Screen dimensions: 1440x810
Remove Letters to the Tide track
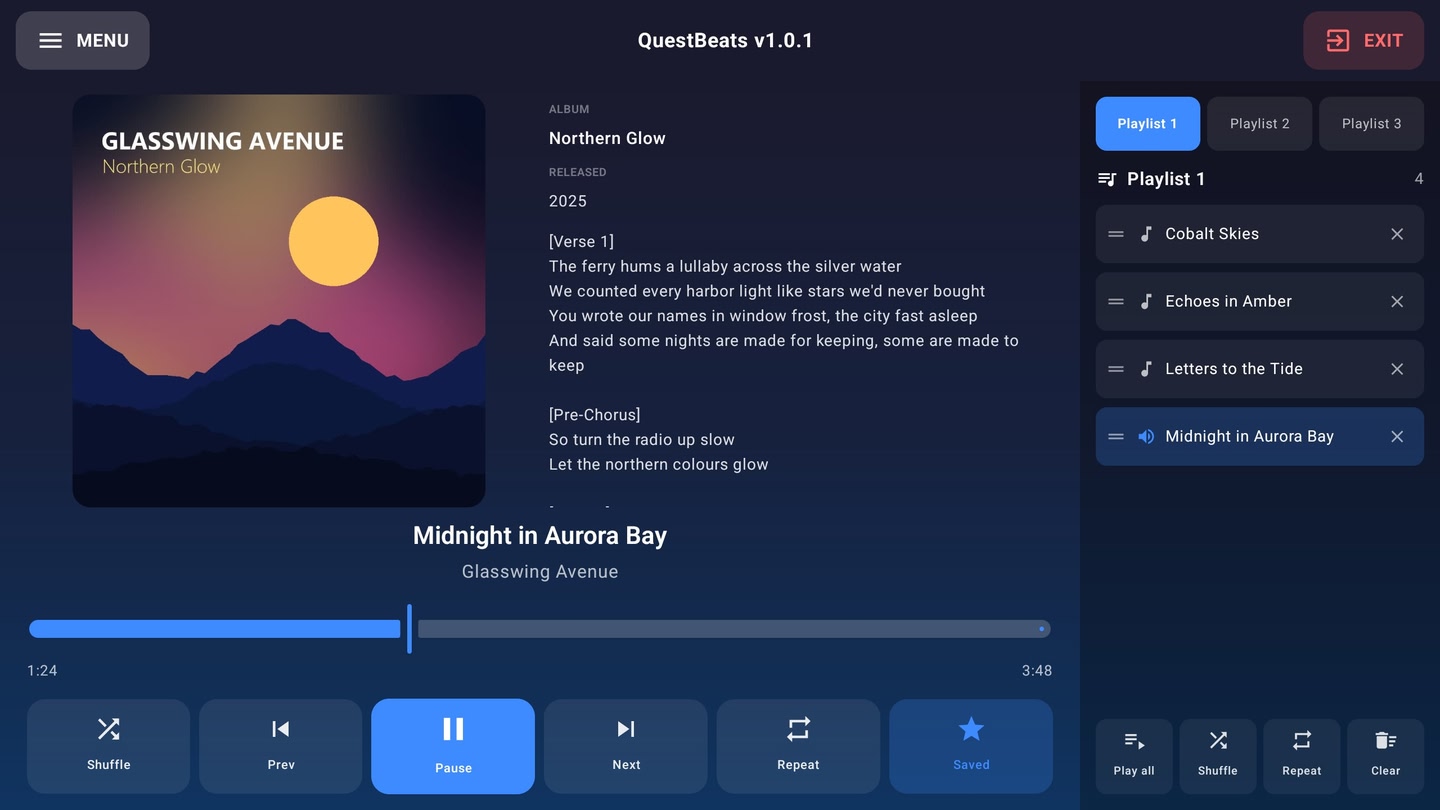tap(1397, 369)
